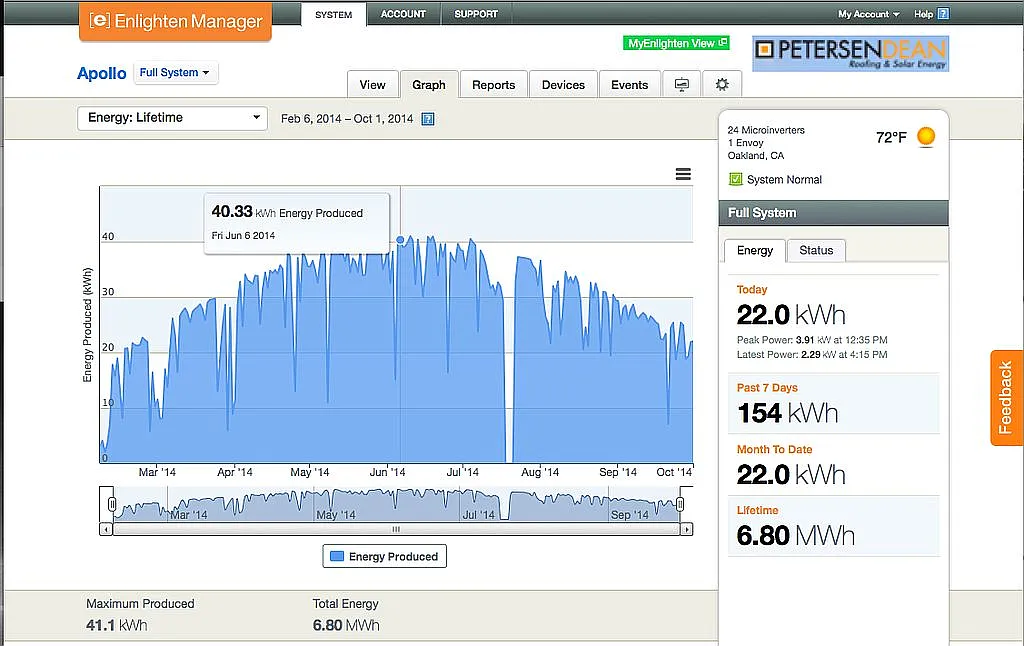Click the Enlighten Manager logo
This screenshot has height=646, width=1024.
click(x=175, y=21)
